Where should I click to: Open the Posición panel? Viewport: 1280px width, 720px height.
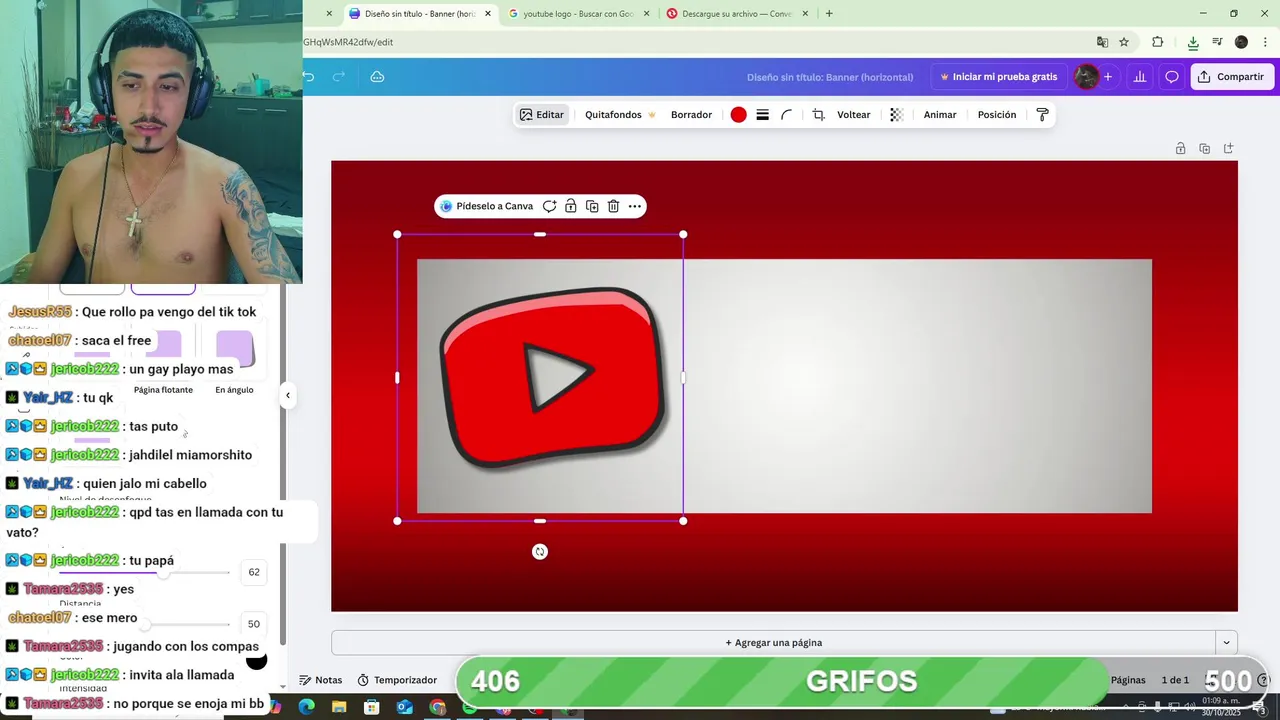[x=997, y=115]
